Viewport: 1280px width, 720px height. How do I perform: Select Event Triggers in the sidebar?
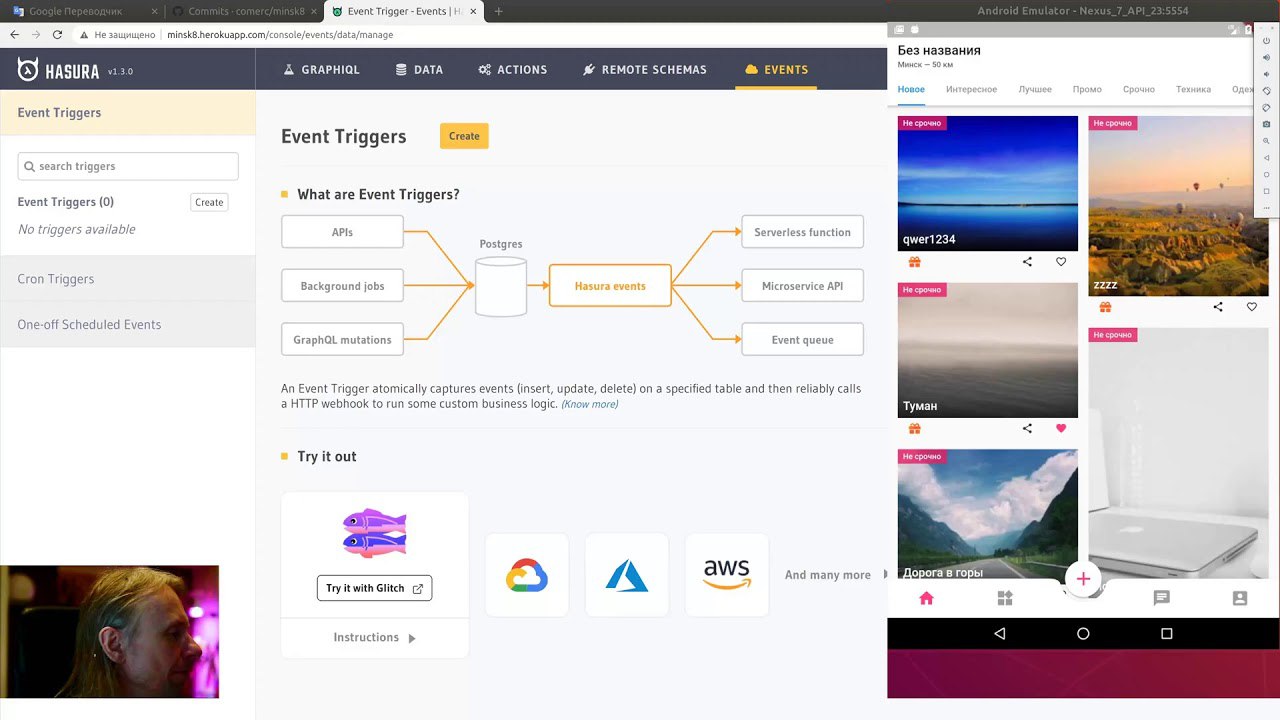point(128,113)
